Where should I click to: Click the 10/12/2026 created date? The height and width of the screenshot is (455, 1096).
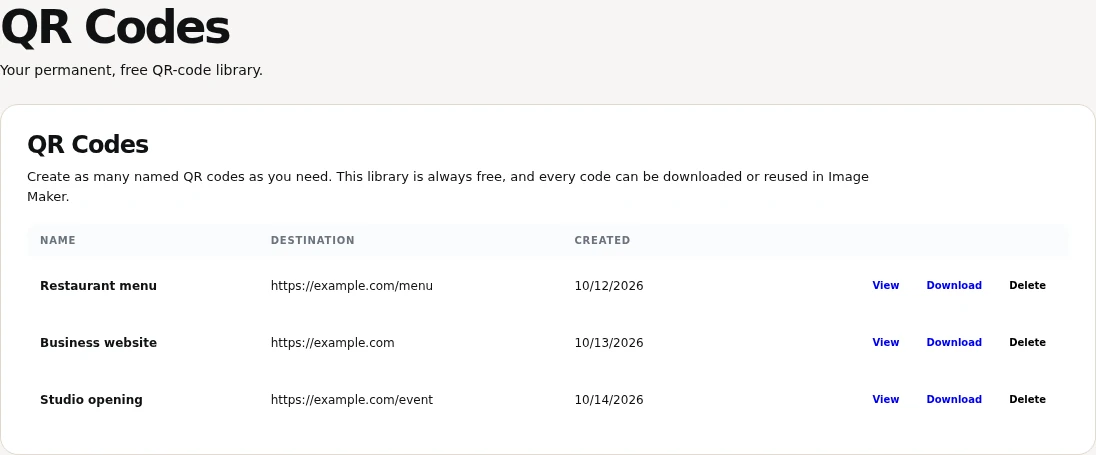609,286
